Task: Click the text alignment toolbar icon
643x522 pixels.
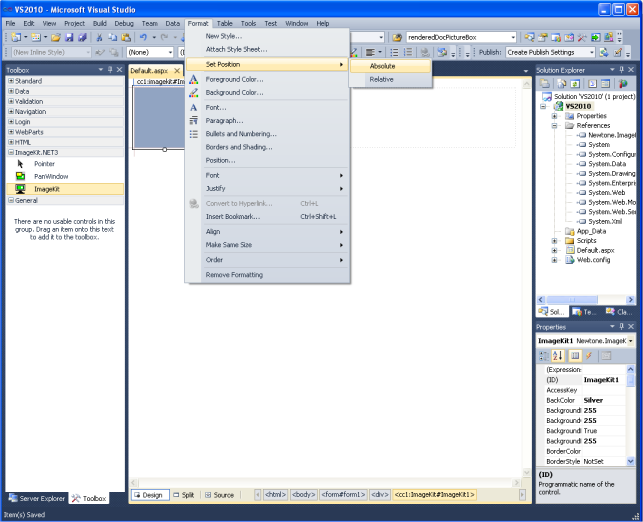Action: [x=370, y=52]
